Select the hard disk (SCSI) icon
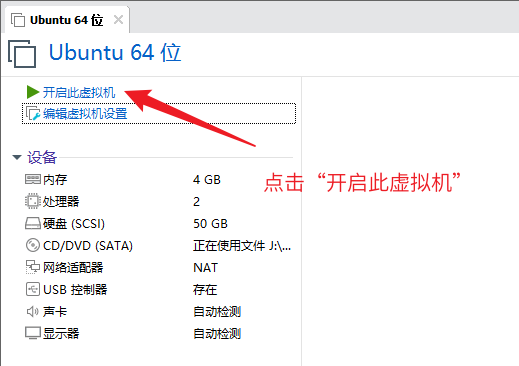The image size is (519, 366). click(x=33, y=223)
